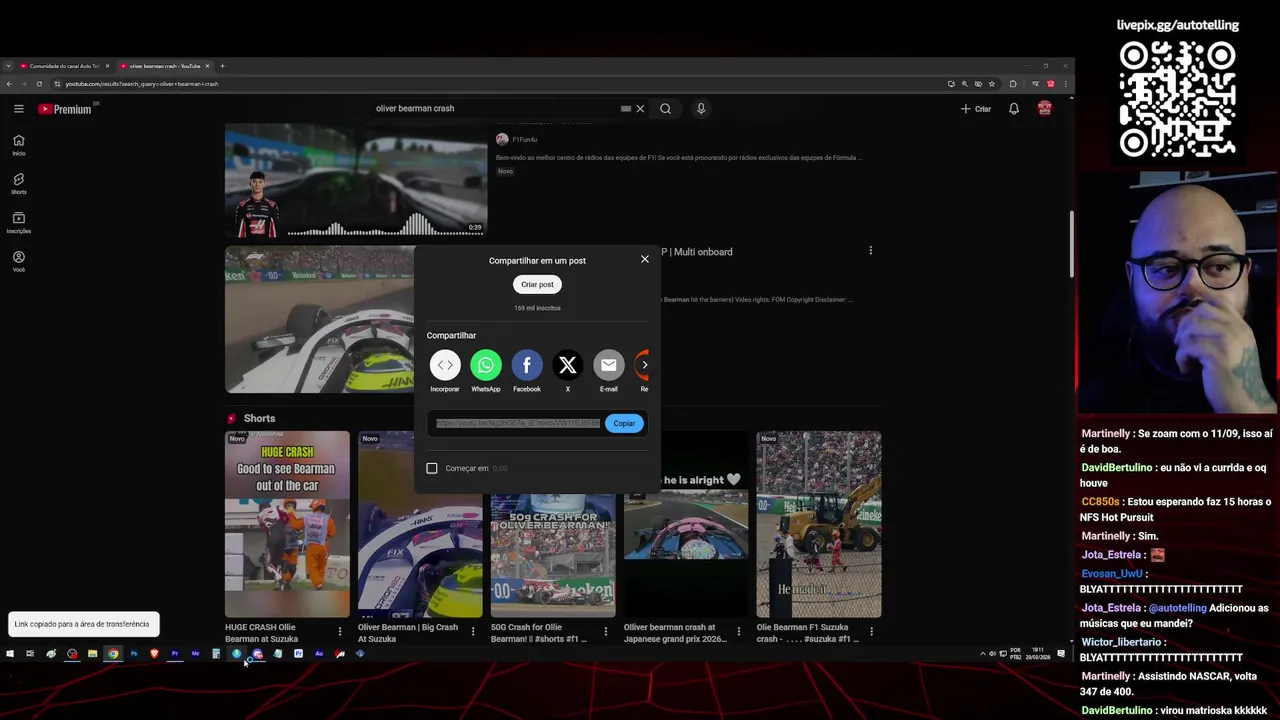Viewport: 1280px width, 720px height.
Task: Share to Facebook
Action: [527, 365]
